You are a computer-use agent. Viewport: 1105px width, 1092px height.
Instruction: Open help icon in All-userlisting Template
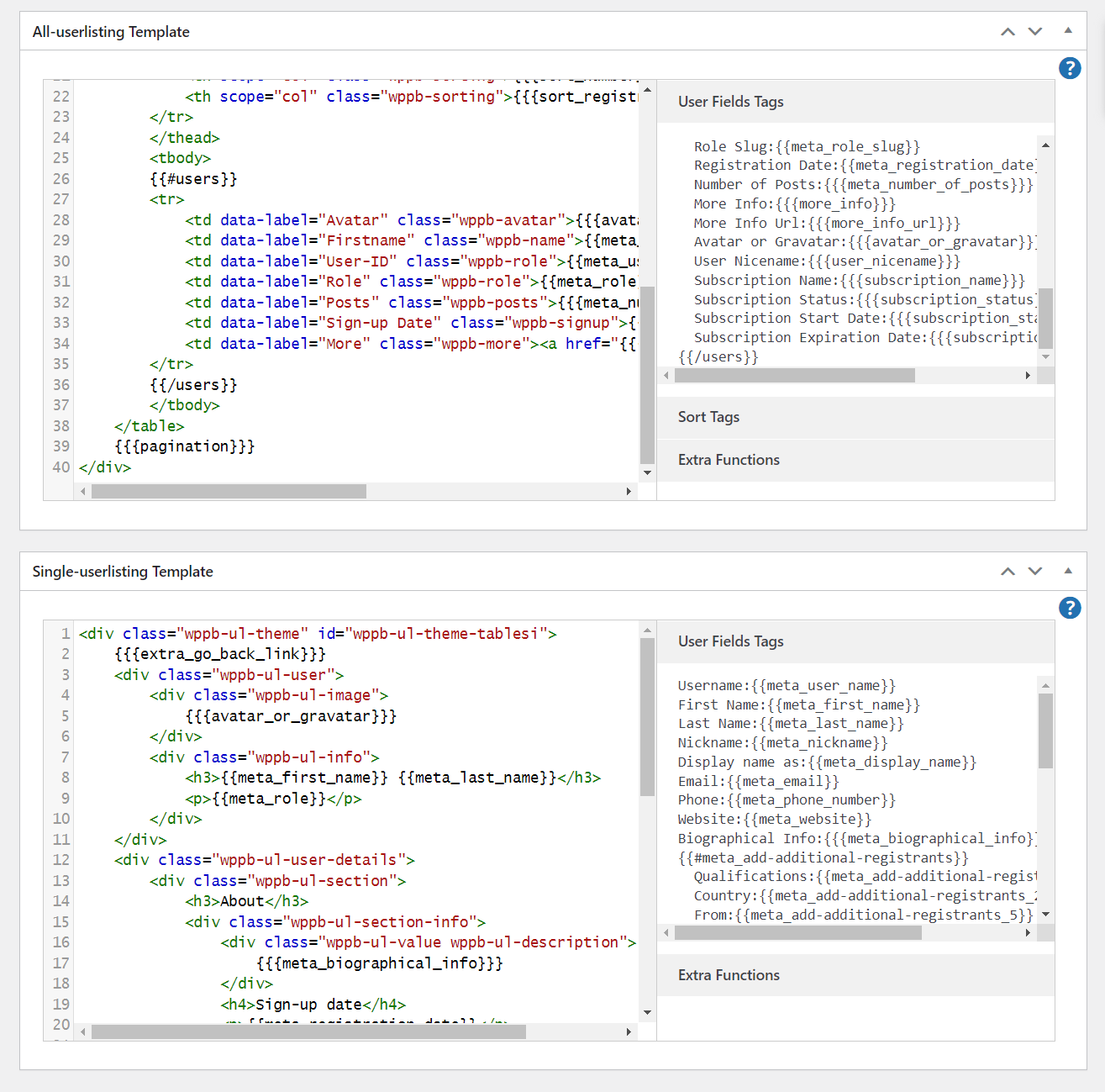tap(1070, 68)
